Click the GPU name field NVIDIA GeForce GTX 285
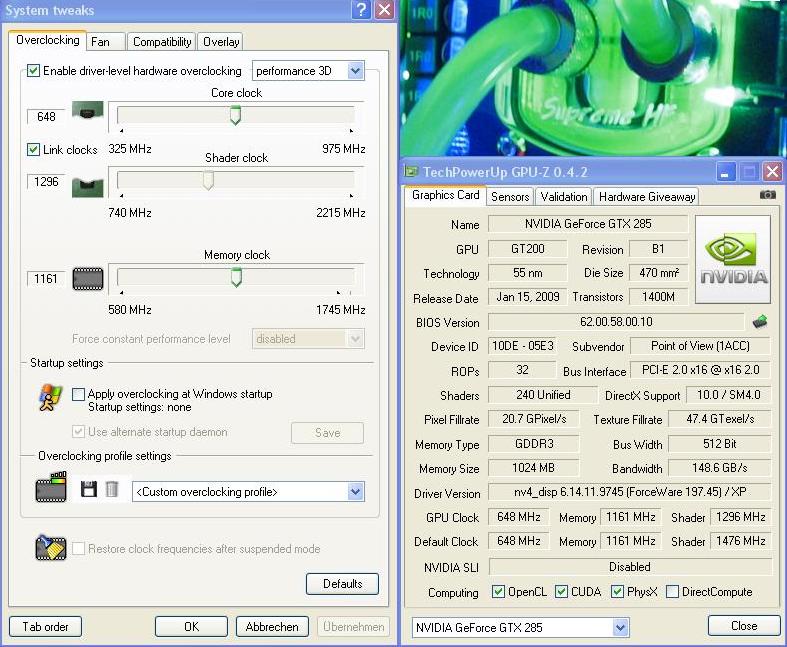This screenshot has width=787, height=647. coord(588,223)
